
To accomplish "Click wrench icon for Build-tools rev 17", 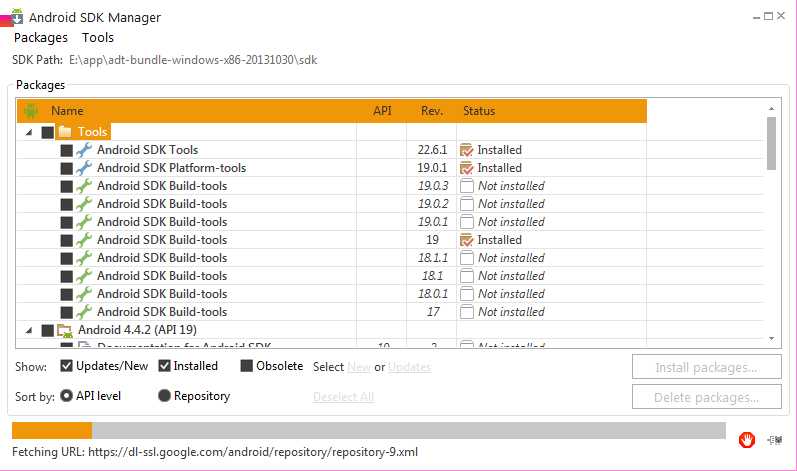I will (84, 311).
